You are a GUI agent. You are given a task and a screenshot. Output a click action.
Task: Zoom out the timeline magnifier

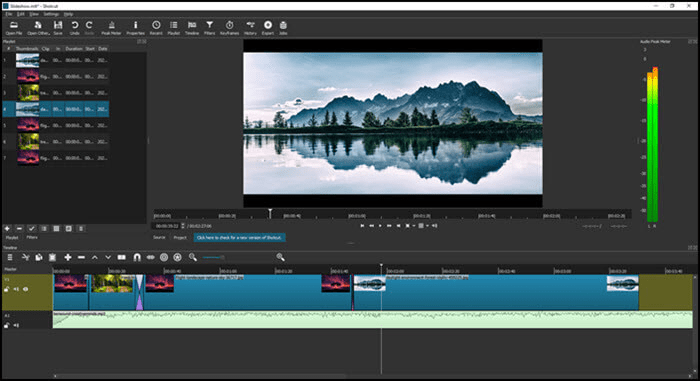pos(192,257)
